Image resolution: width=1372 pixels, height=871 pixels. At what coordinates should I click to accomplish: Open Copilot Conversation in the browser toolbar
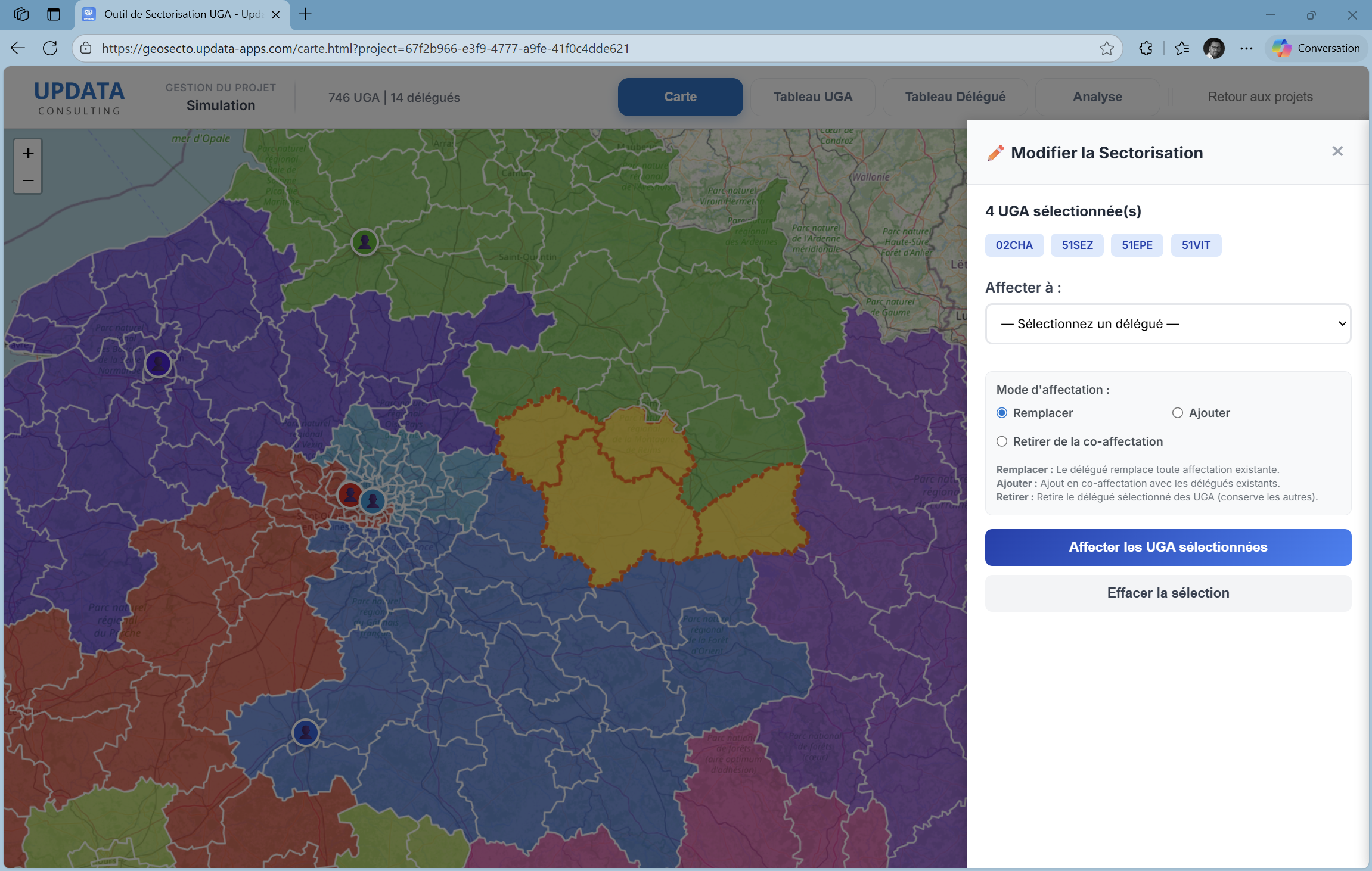point(1315,48)
